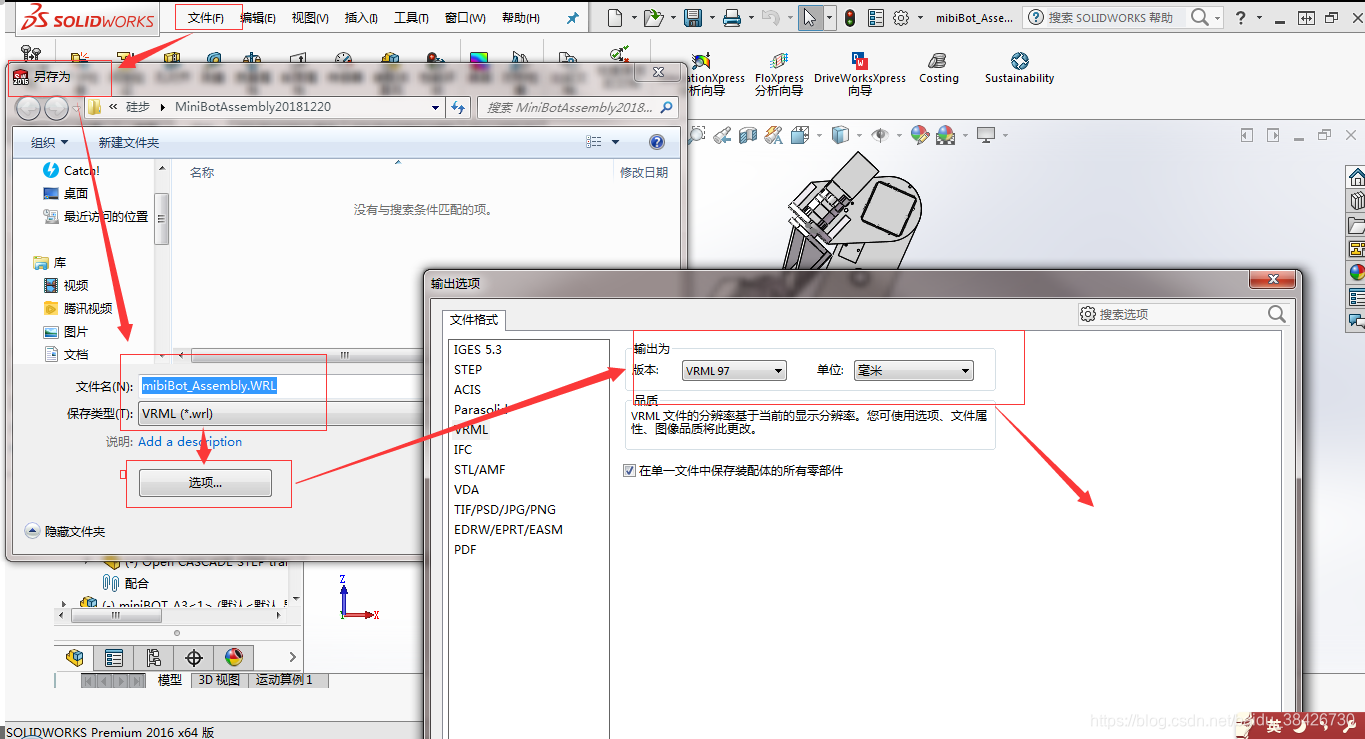Toggle saving all assembly components in one file
1365x739 pixels.
point(629,470)
